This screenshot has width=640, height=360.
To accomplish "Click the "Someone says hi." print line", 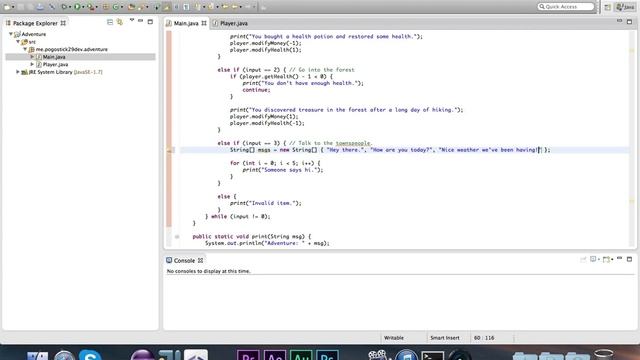I will (x=282, y=170).
